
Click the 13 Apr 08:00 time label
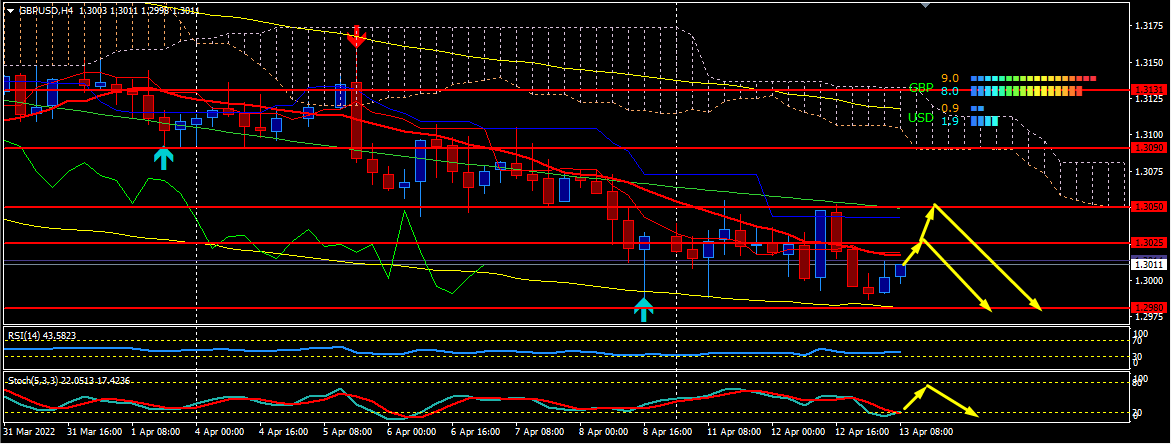point(928,432)
